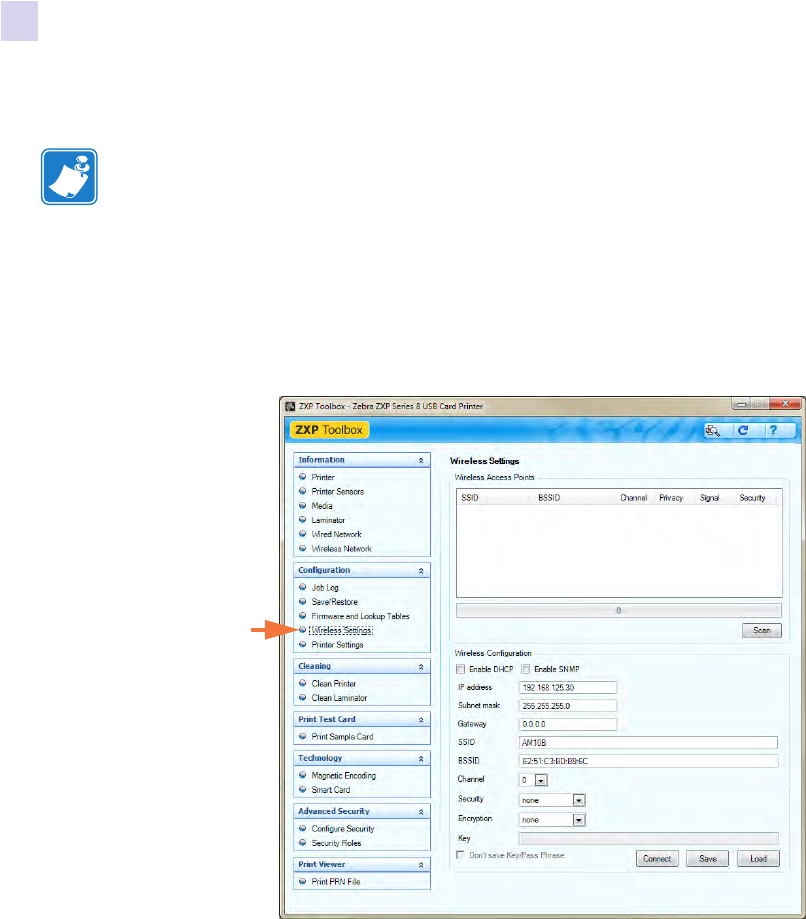The height and width of the screenshot is (919, 806).
Task: Click the bullet icon beside Print PRN File
Action: 302,881
